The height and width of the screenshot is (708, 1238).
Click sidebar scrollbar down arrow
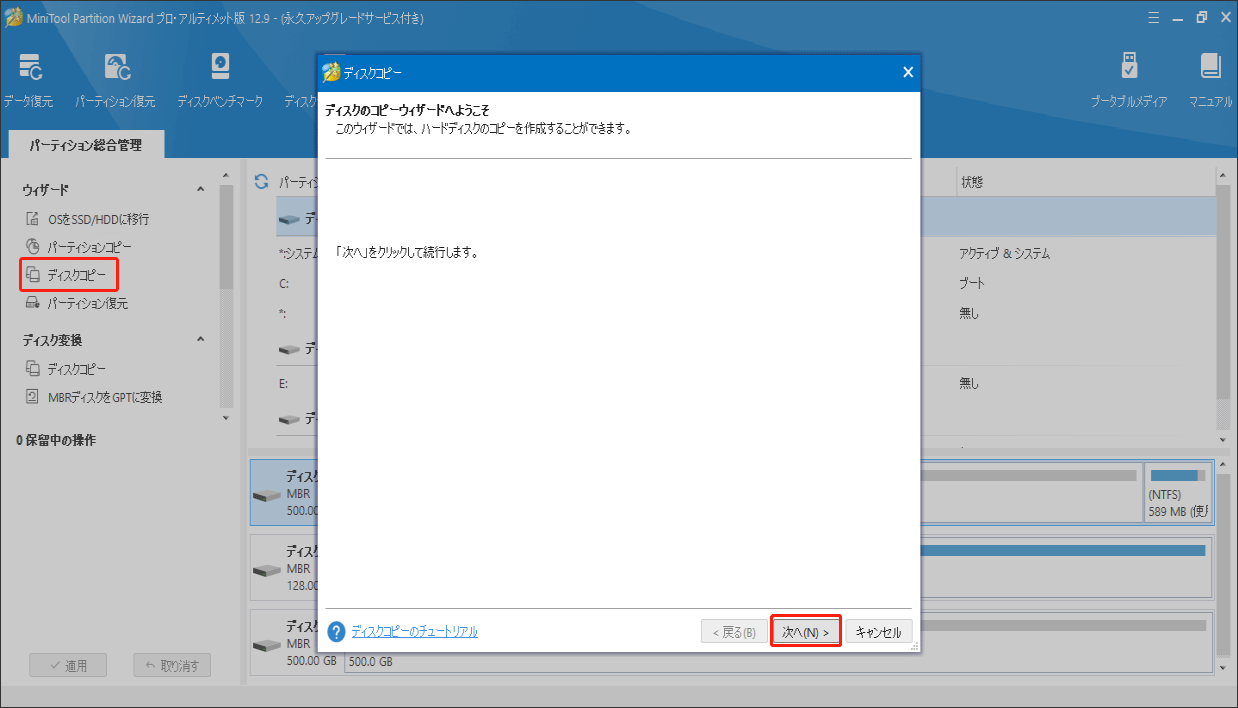[226, 418]
